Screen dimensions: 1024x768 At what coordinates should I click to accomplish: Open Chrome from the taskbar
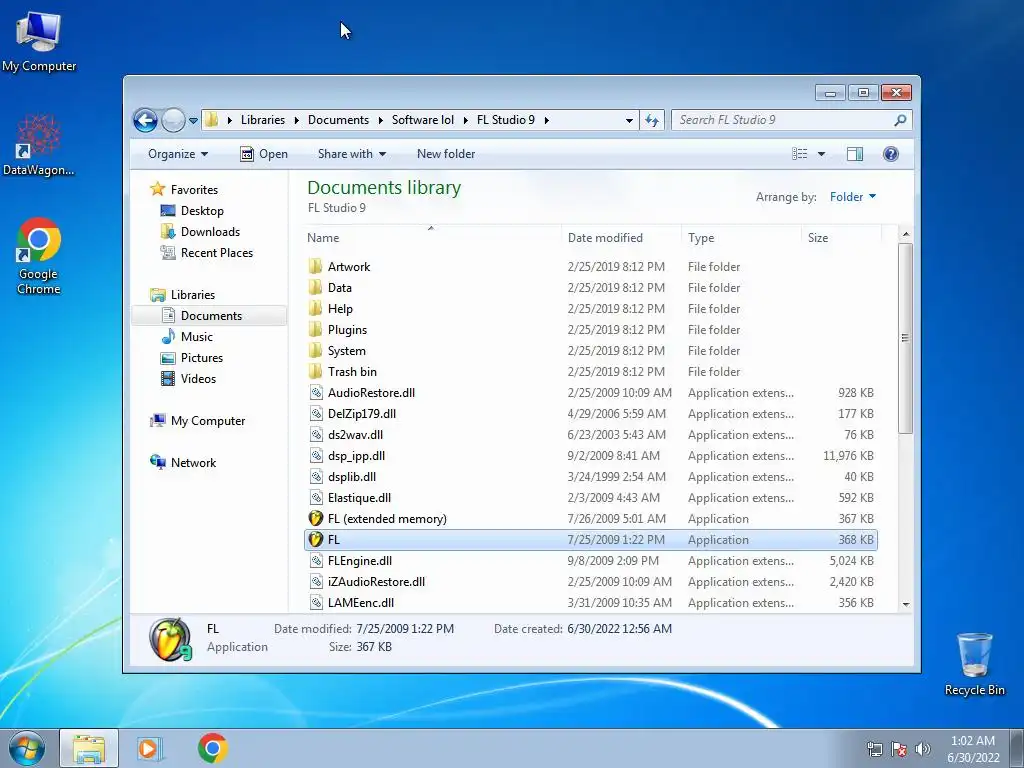click(212, 748)
